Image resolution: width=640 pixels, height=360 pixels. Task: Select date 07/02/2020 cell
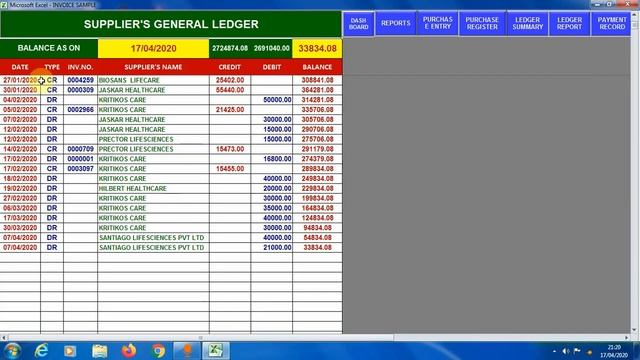tap(20, 120)
